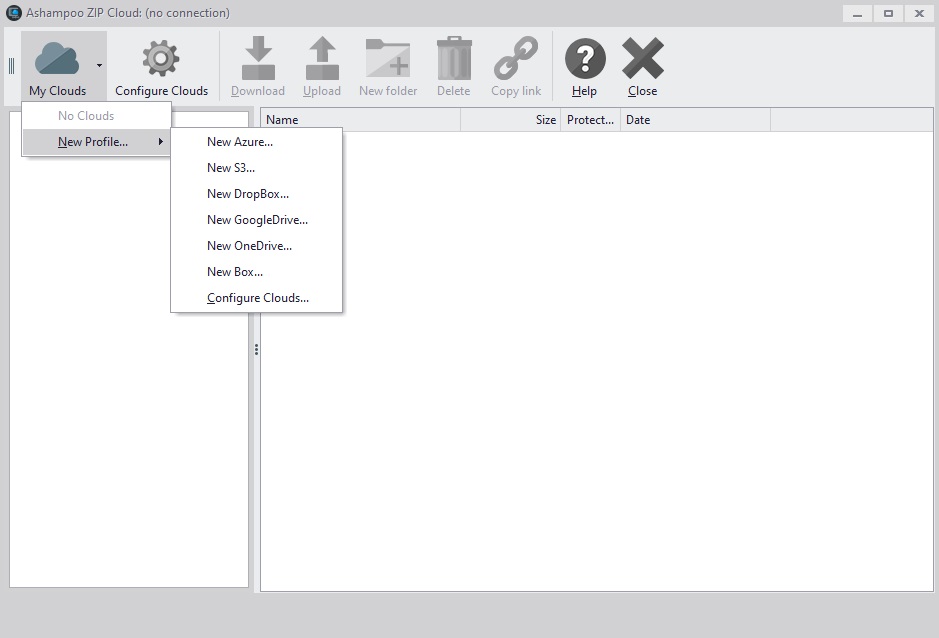
Task: Open Configure Clouds... from submenu
Action: pos(258,298)
